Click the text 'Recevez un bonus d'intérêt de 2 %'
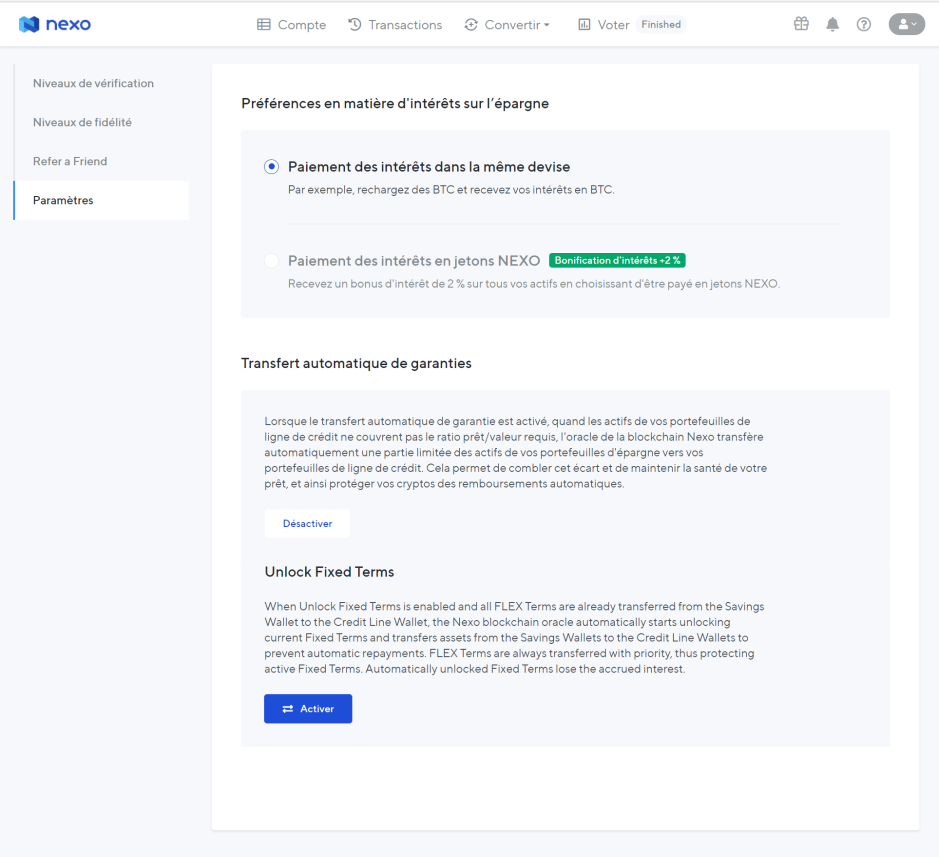This screenshot has width=939, height=857. [377, 284]
